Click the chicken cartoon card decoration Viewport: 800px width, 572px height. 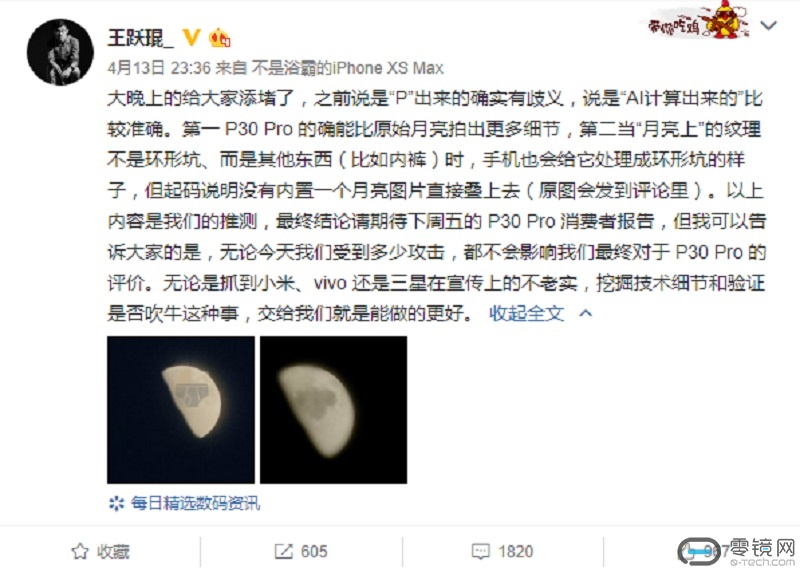tap(699, 20)
